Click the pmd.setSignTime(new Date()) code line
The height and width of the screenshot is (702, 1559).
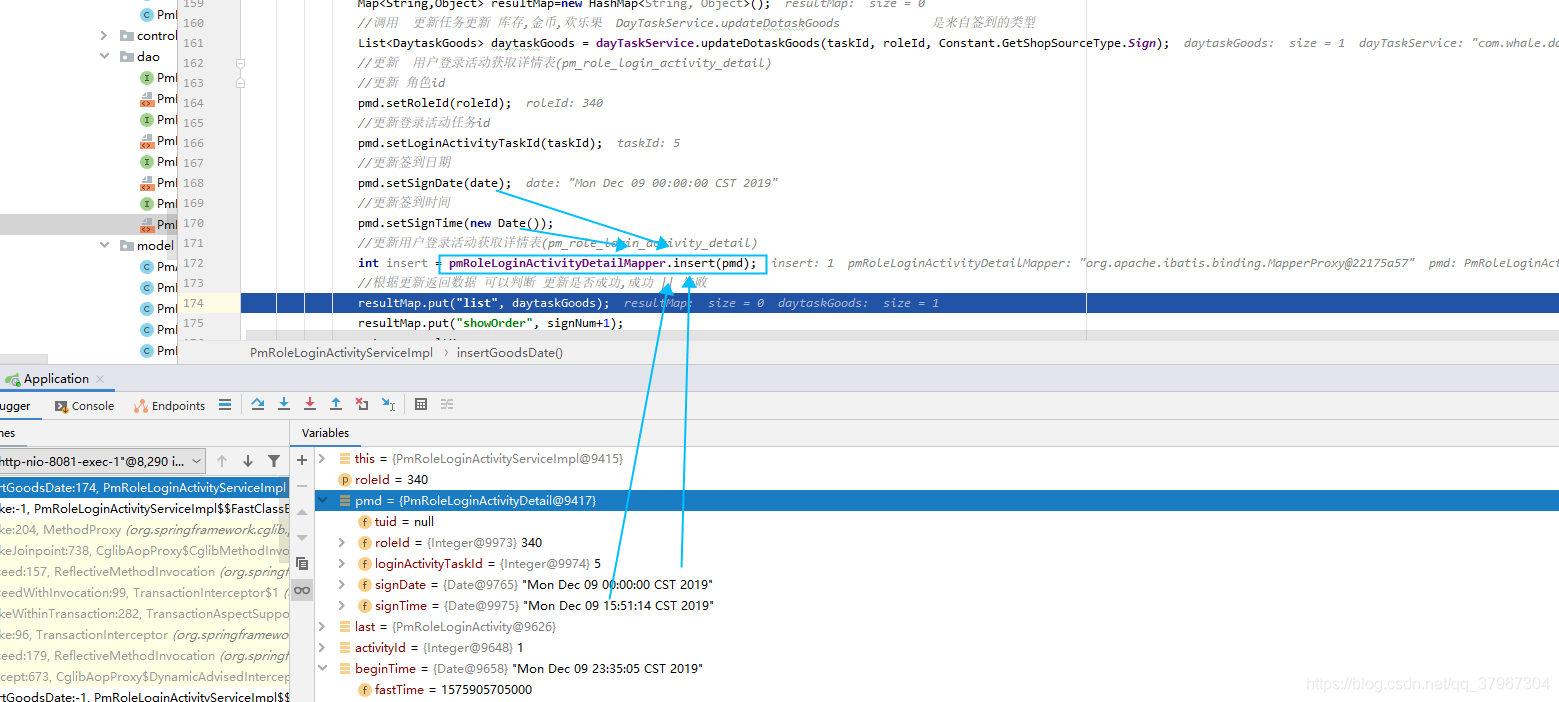pos(455,223)
